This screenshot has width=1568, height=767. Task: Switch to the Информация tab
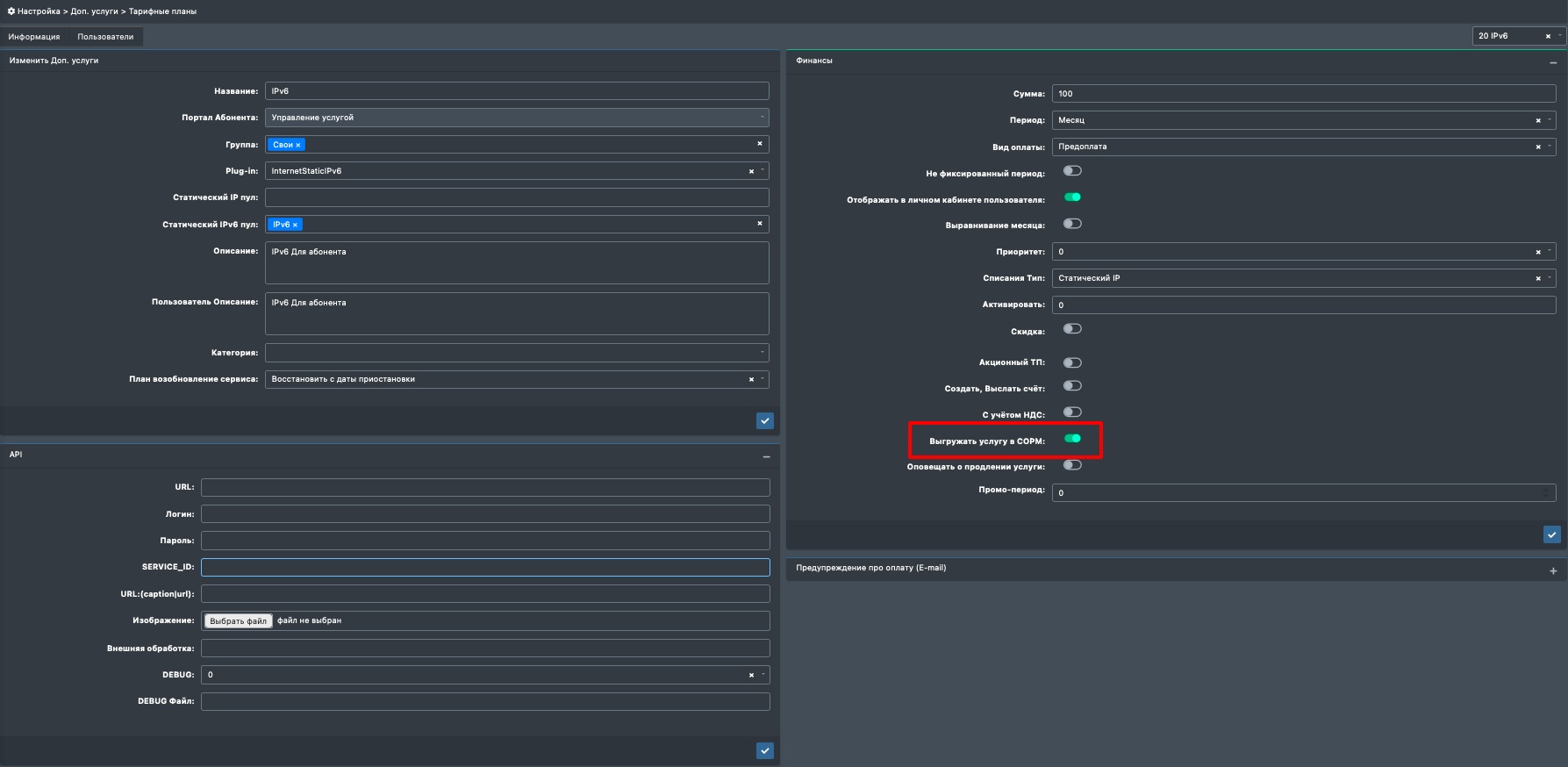pos(34,37)
